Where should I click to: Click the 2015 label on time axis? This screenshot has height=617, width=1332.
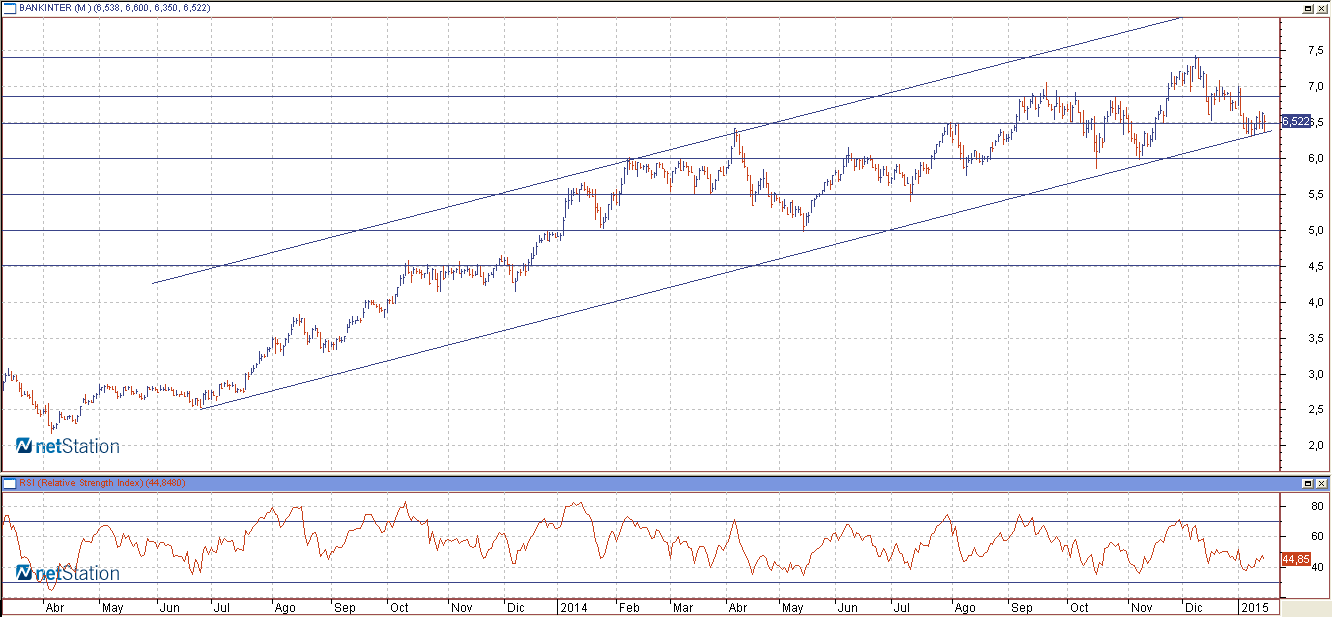1255,607
